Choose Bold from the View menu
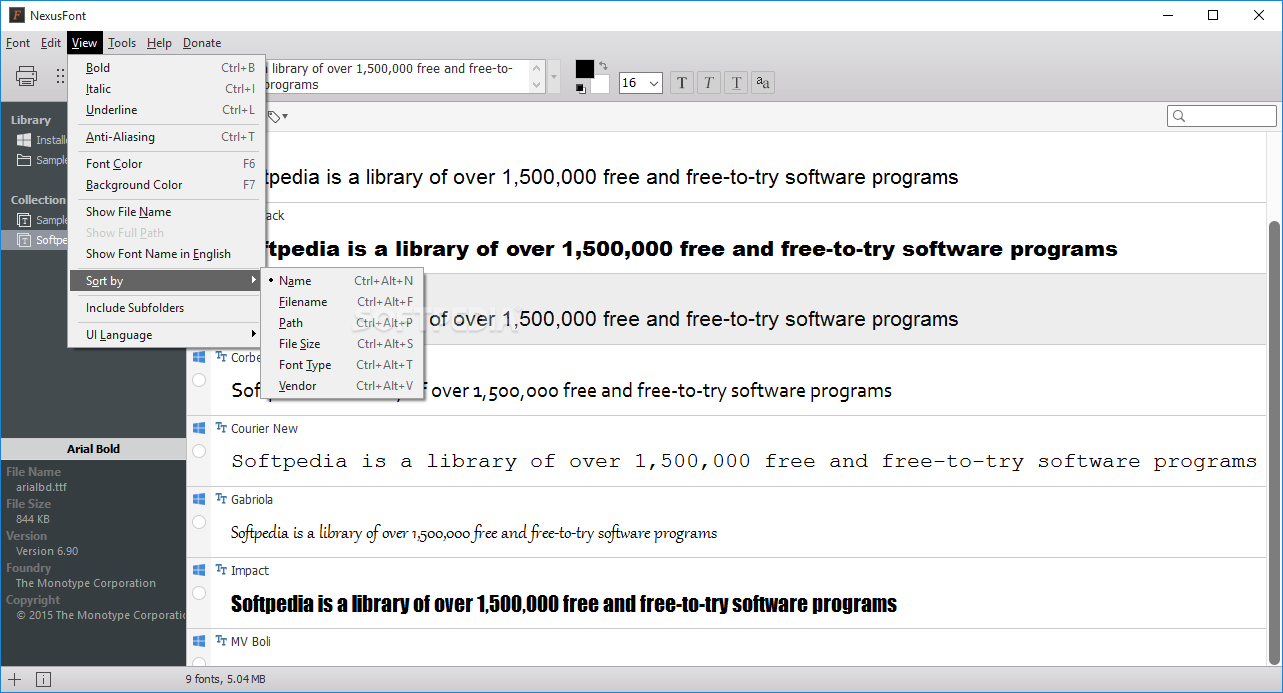Viewport: 1283px width, 693px height. (x=167, y=68)
